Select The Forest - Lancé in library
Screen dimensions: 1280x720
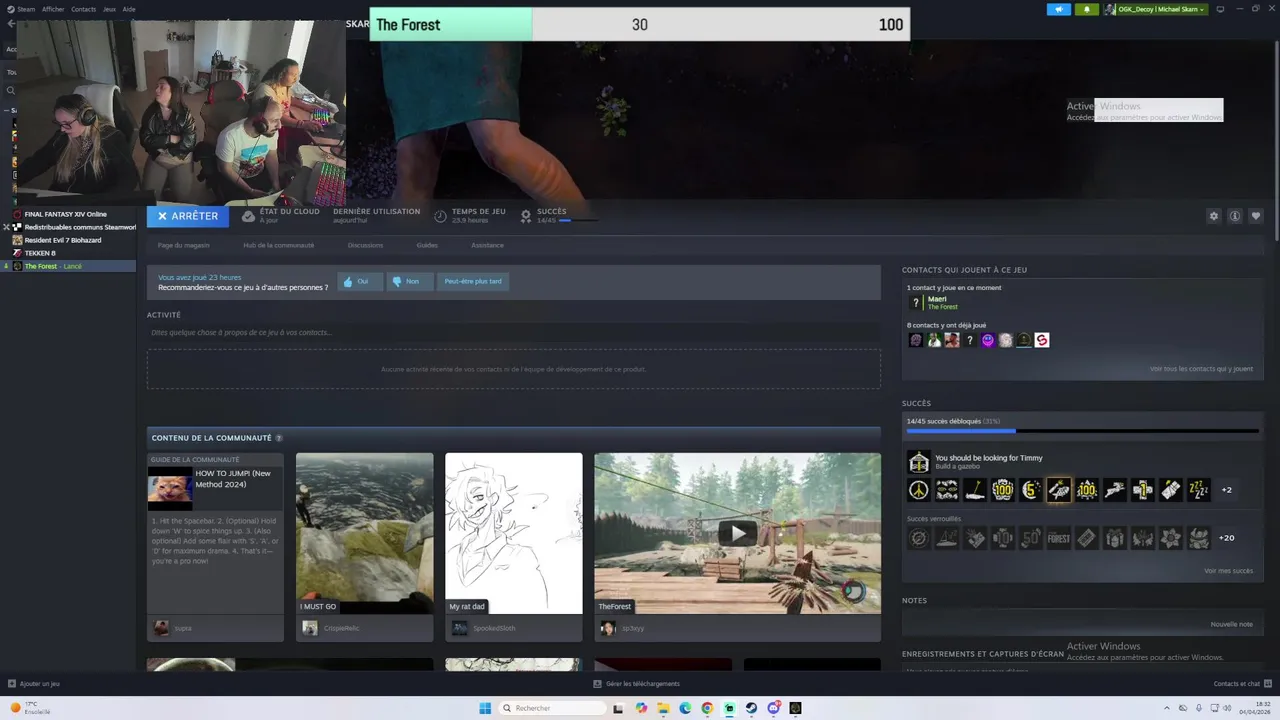(53, 266)
